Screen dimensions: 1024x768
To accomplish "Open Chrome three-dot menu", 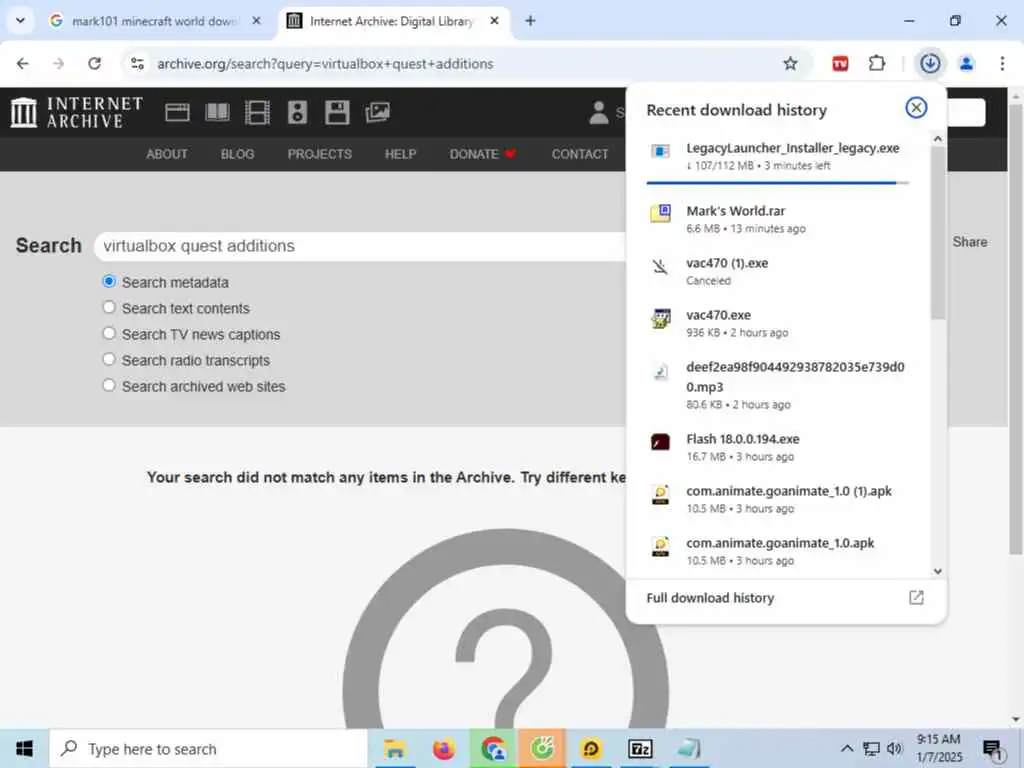I will point(1002,63).
